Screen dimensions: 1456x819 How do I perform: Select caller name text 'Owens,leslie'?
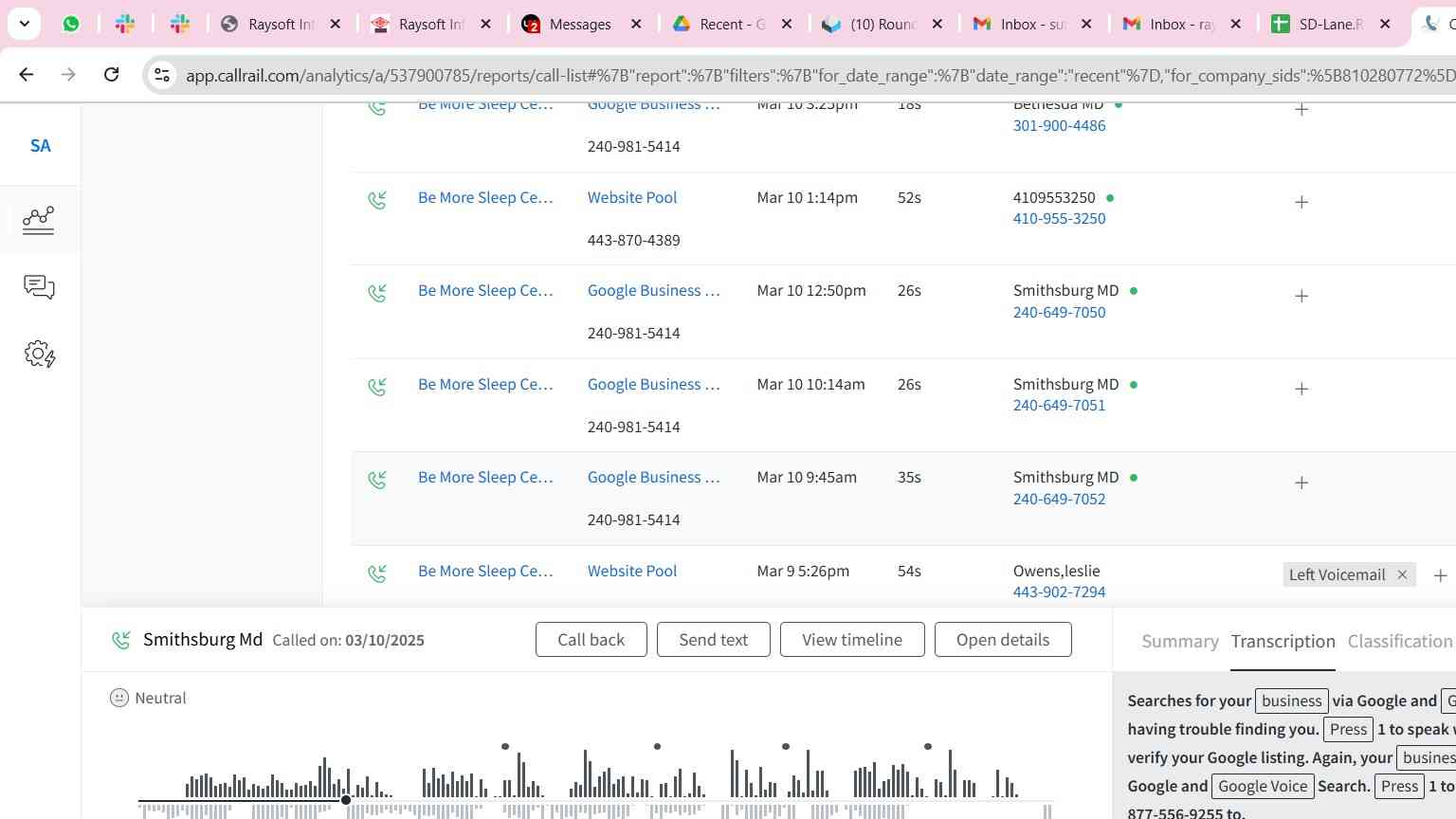point(1056,571)
